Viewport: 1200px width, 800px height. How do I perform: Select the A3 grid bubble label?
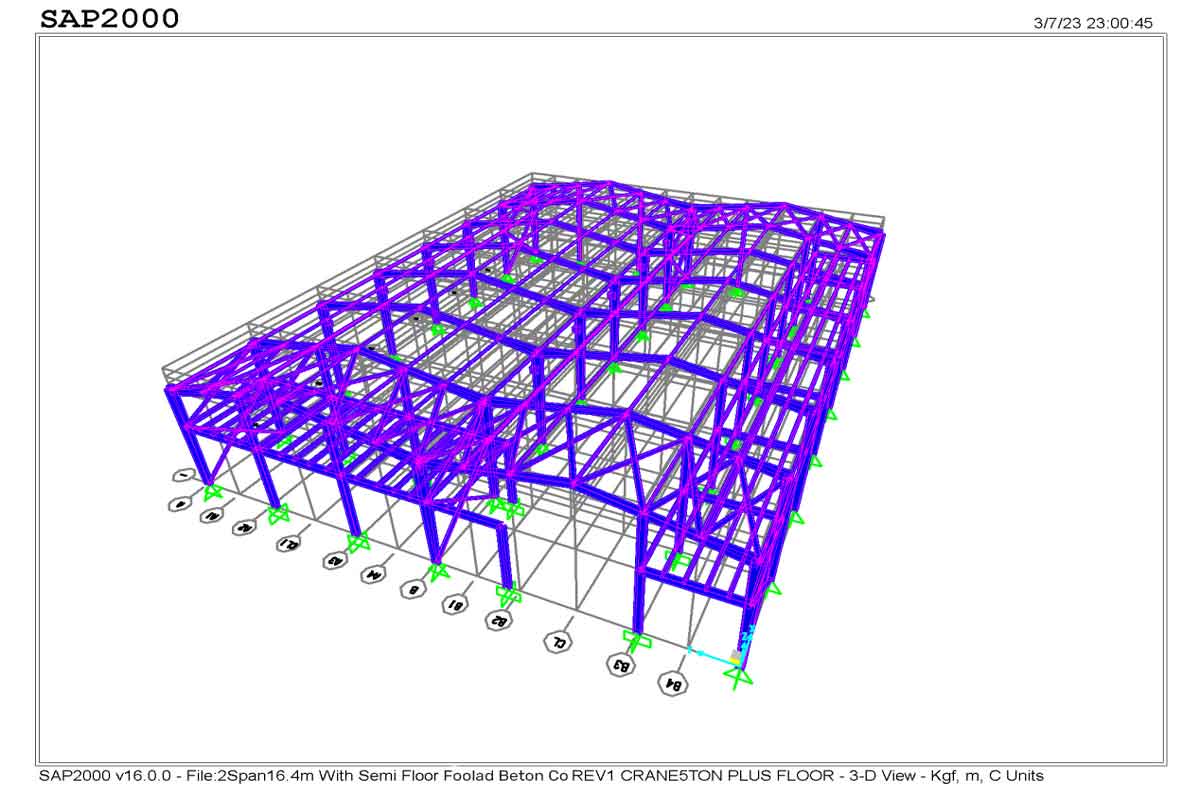pos(335,560)
